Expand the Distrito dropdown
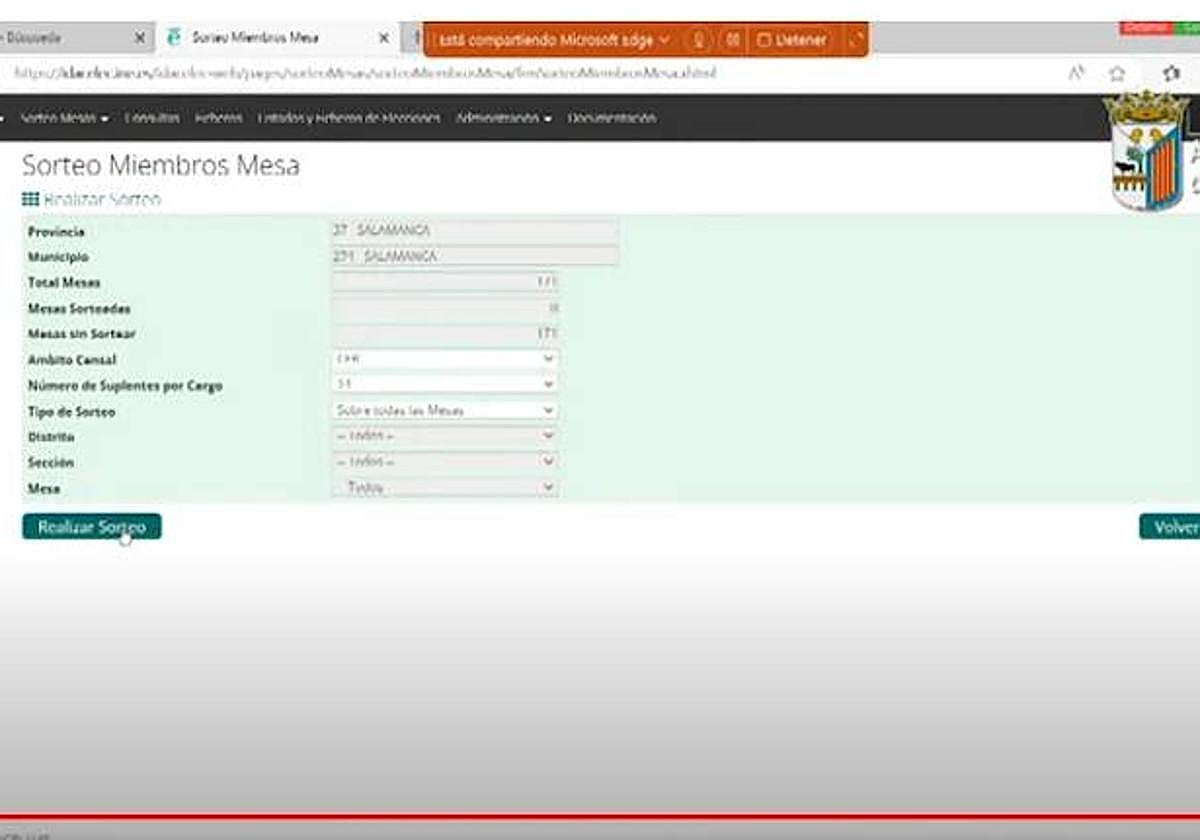This screenshot has height=840, width=1200. tap(445, 436)
